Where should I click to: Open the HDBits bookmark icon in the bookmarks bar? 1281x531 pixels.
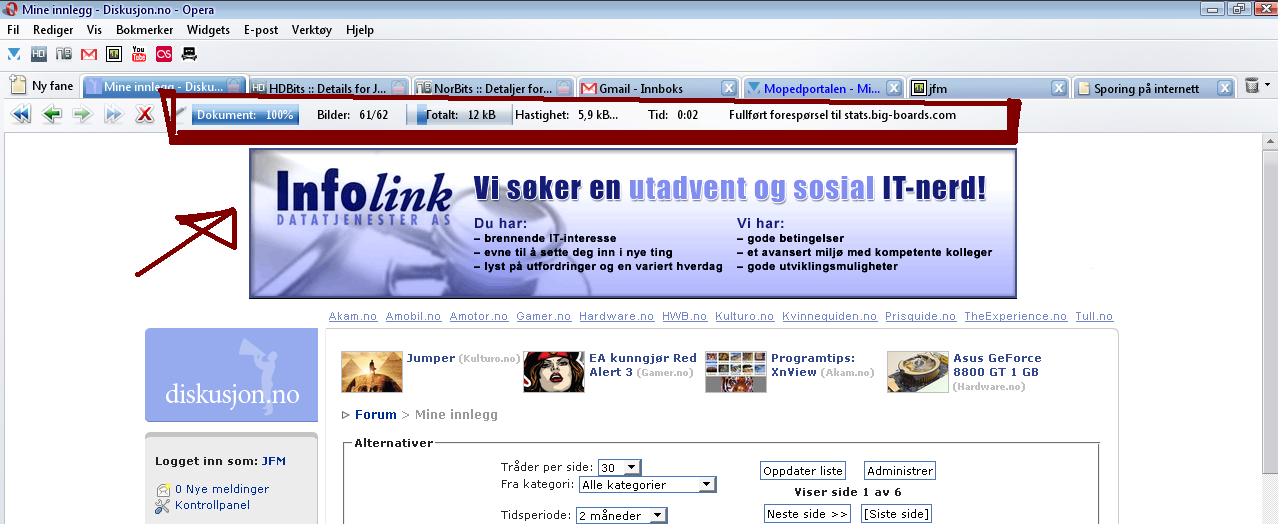coord(39,53)
